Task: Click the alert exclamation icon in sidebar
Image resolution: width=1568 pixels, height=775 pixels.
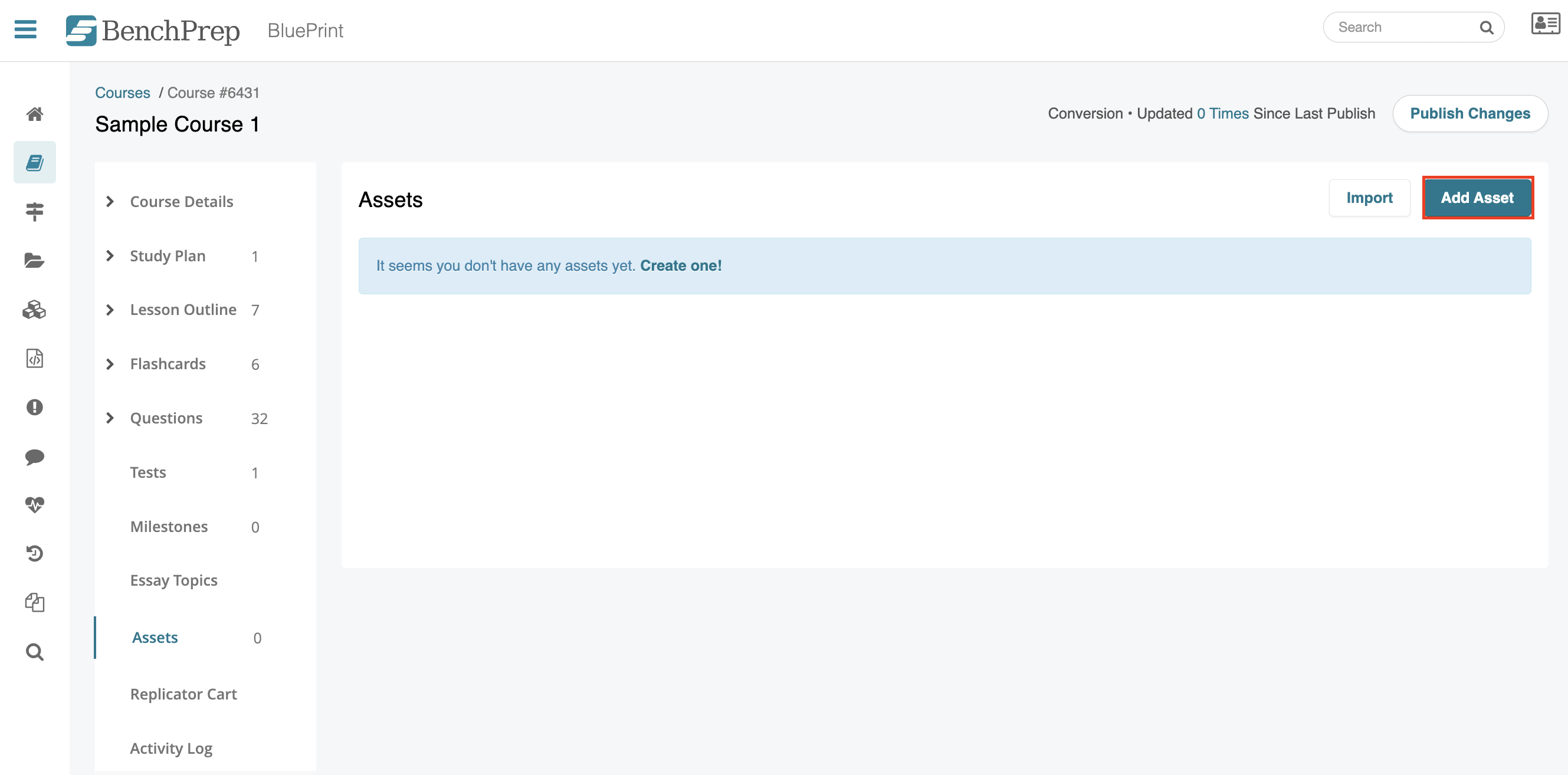Action: tap(35, 408)
